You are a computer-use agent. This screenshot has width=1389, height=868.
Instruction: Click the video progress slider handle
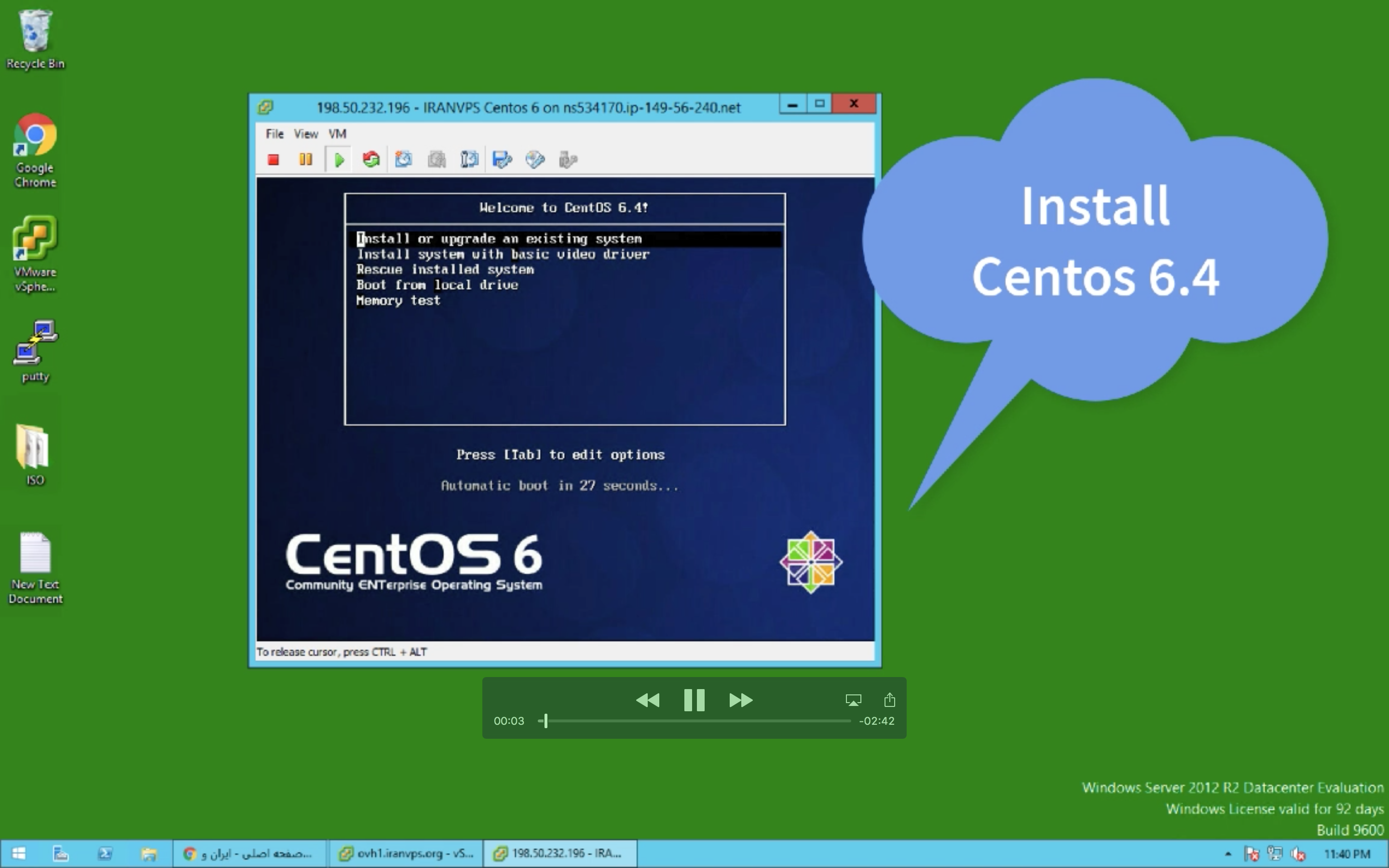click(545, 720)
